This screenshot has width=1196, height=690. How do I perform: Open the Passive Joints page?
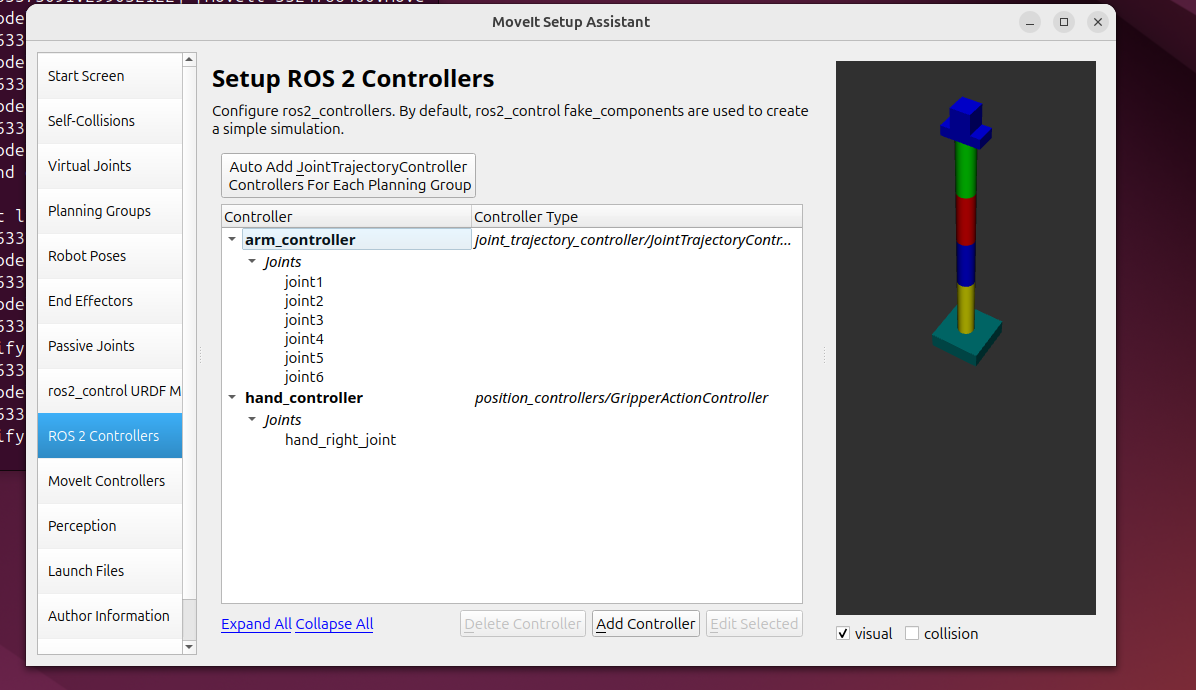(110, 345)
